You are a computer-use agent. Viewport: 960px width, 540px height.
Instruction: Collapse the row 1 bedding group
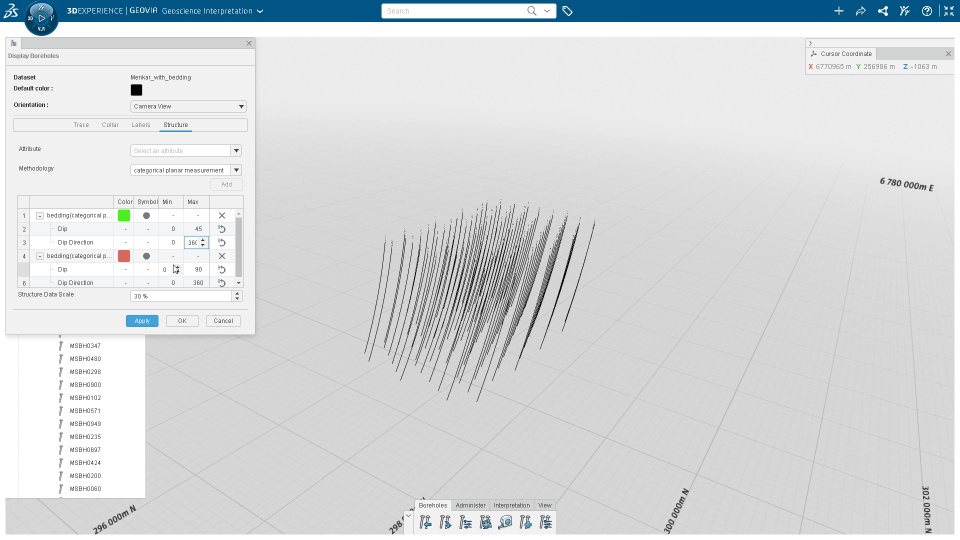pyautogui.click(x=40, y=216)
